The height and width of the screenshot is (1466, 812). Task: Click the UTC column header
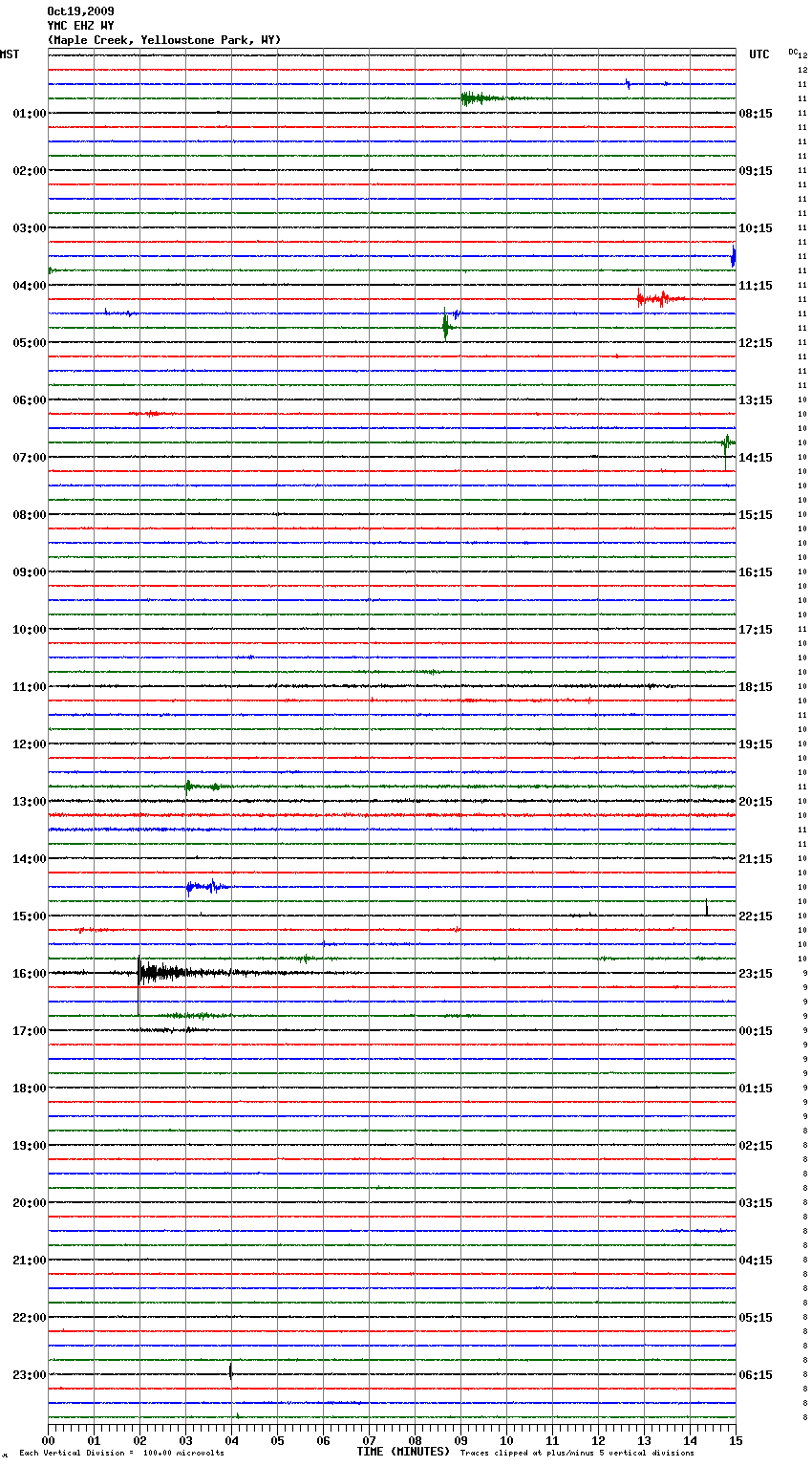click(x=759, y=54)
